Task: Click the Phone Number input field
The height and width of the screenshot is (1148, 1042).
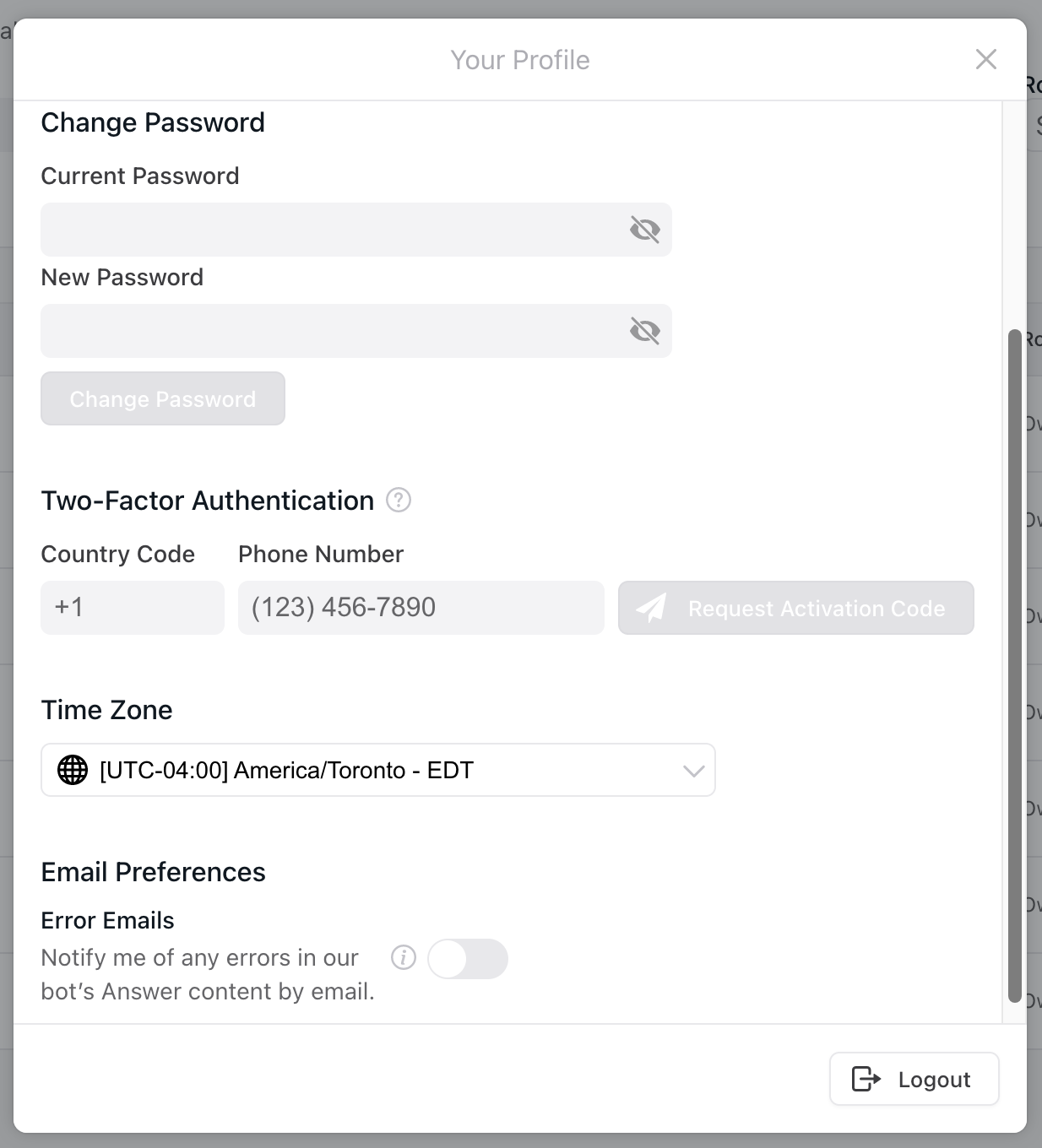Action: coord(420,607)
